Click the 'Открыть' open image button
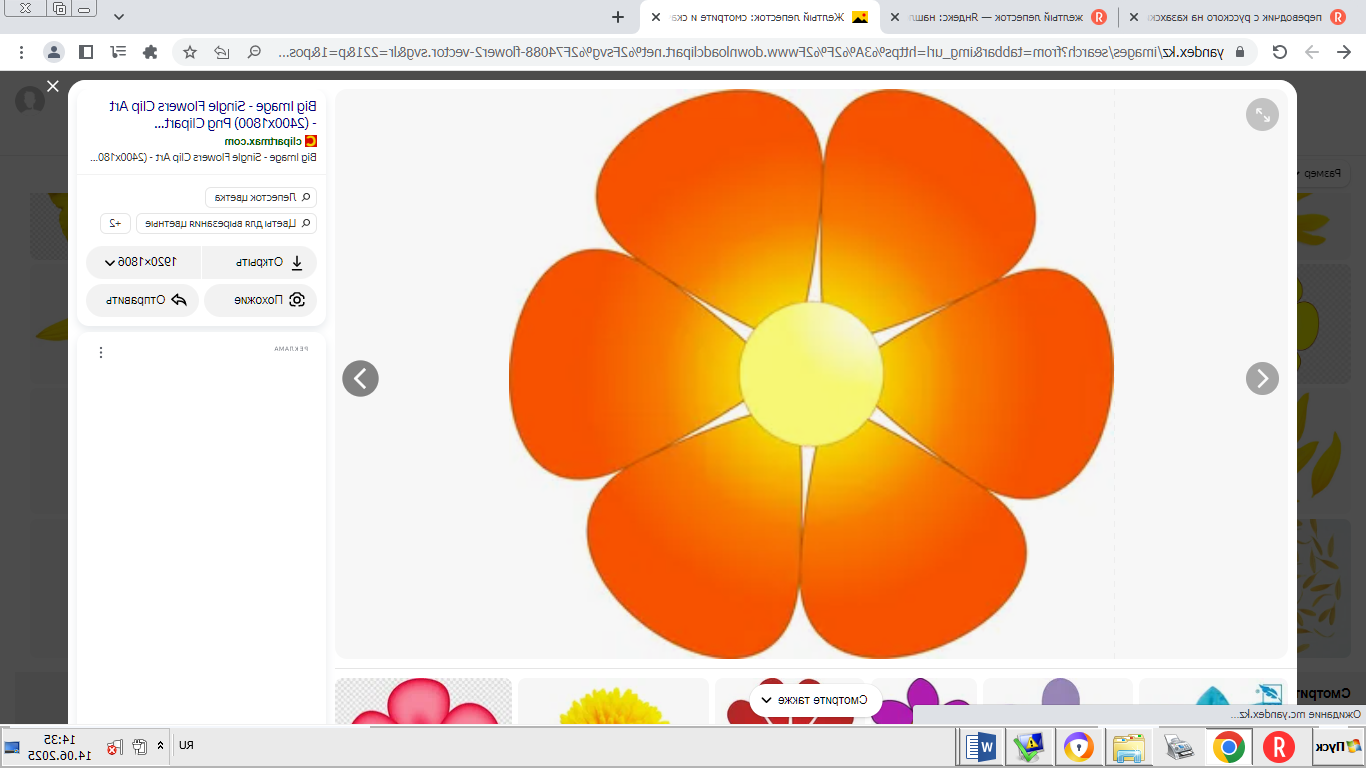The image size is (1366, 768). [x=260, y=262]
